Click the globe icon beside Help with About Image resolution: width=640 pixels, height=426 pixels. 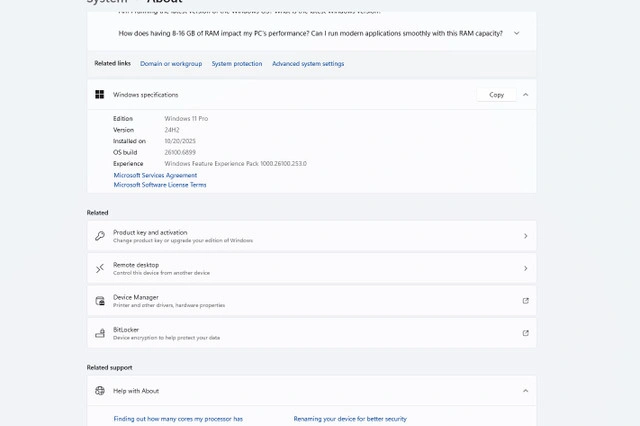[100, 391]
